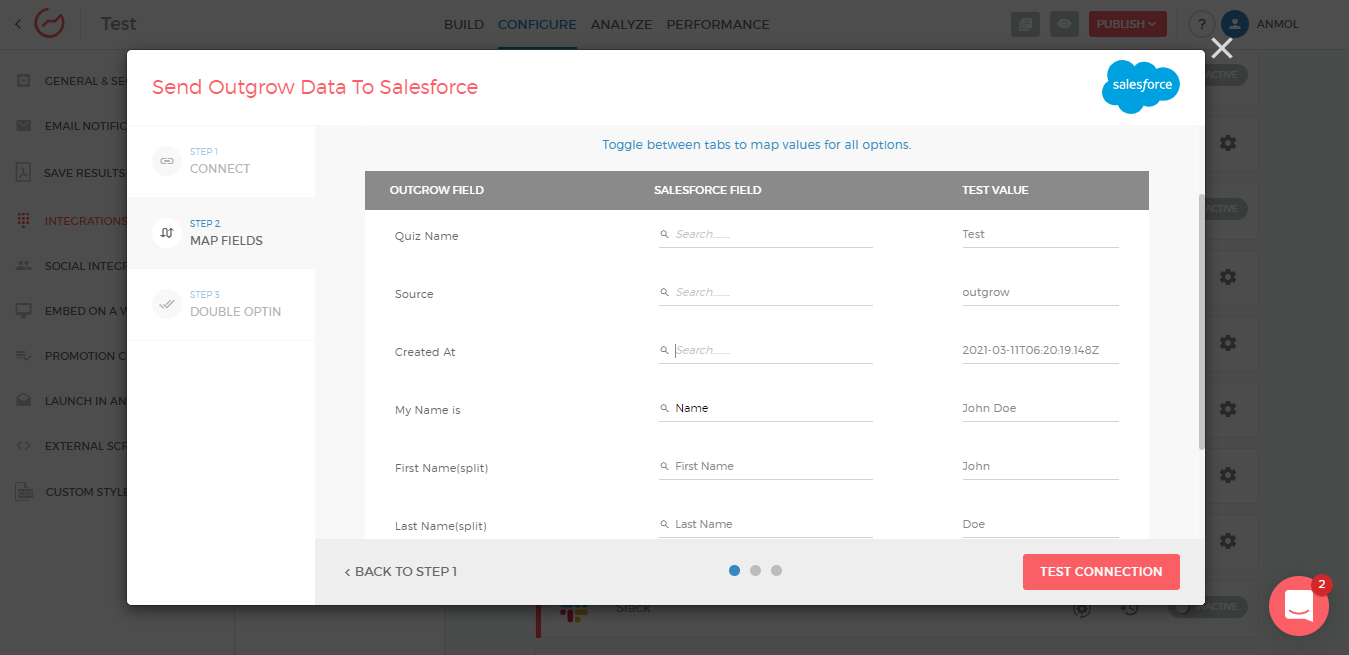Click the Step 2 Map Fields icon

(167, 233)
